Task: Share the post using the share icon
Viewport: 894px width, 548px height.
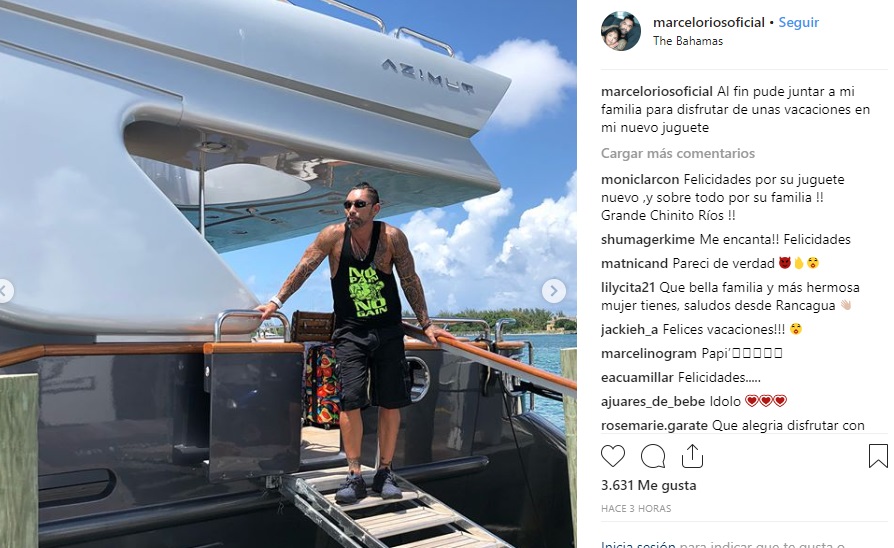Action: (692, 456)
